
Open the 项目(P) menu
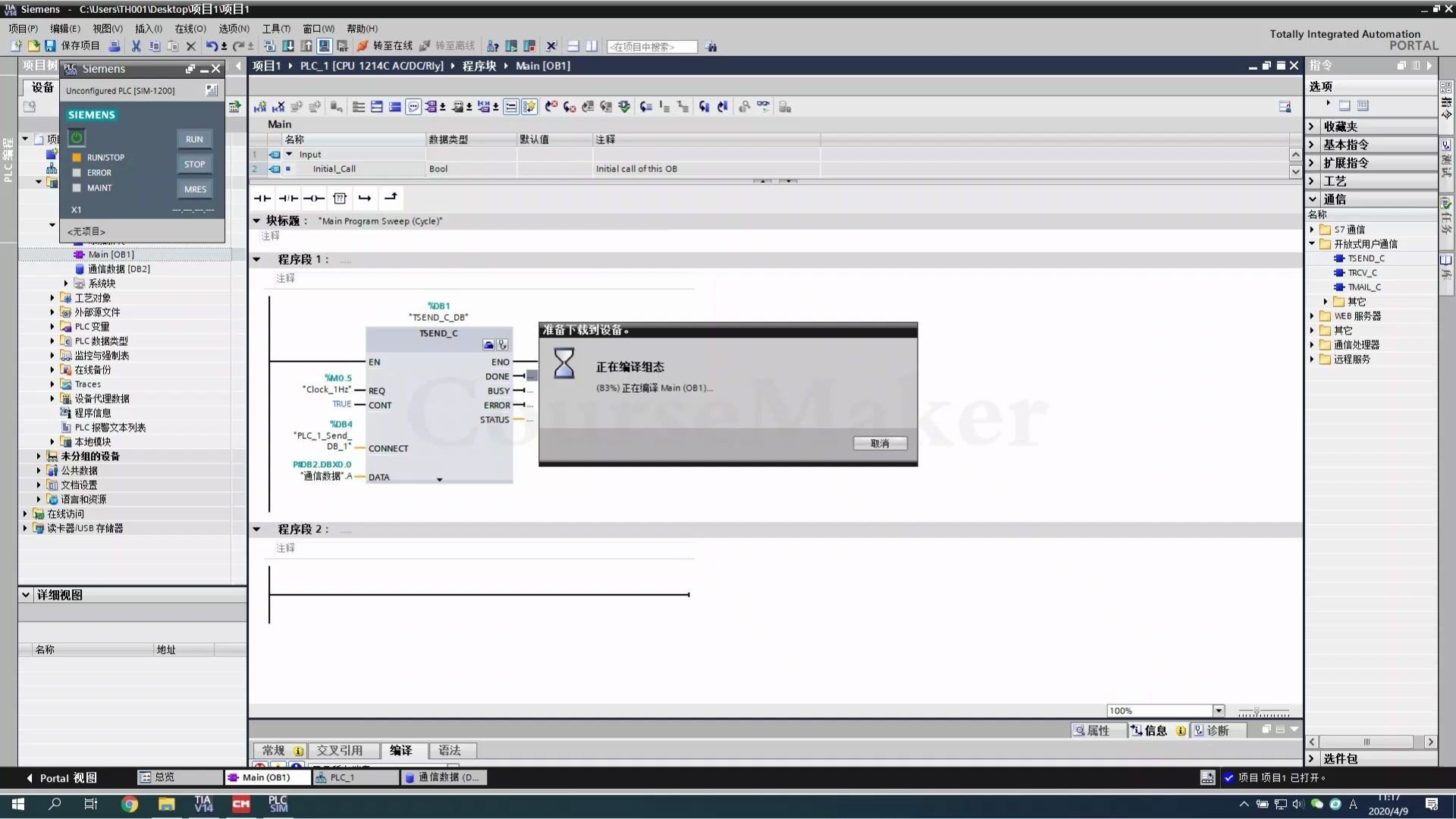[x=23, y=28]
